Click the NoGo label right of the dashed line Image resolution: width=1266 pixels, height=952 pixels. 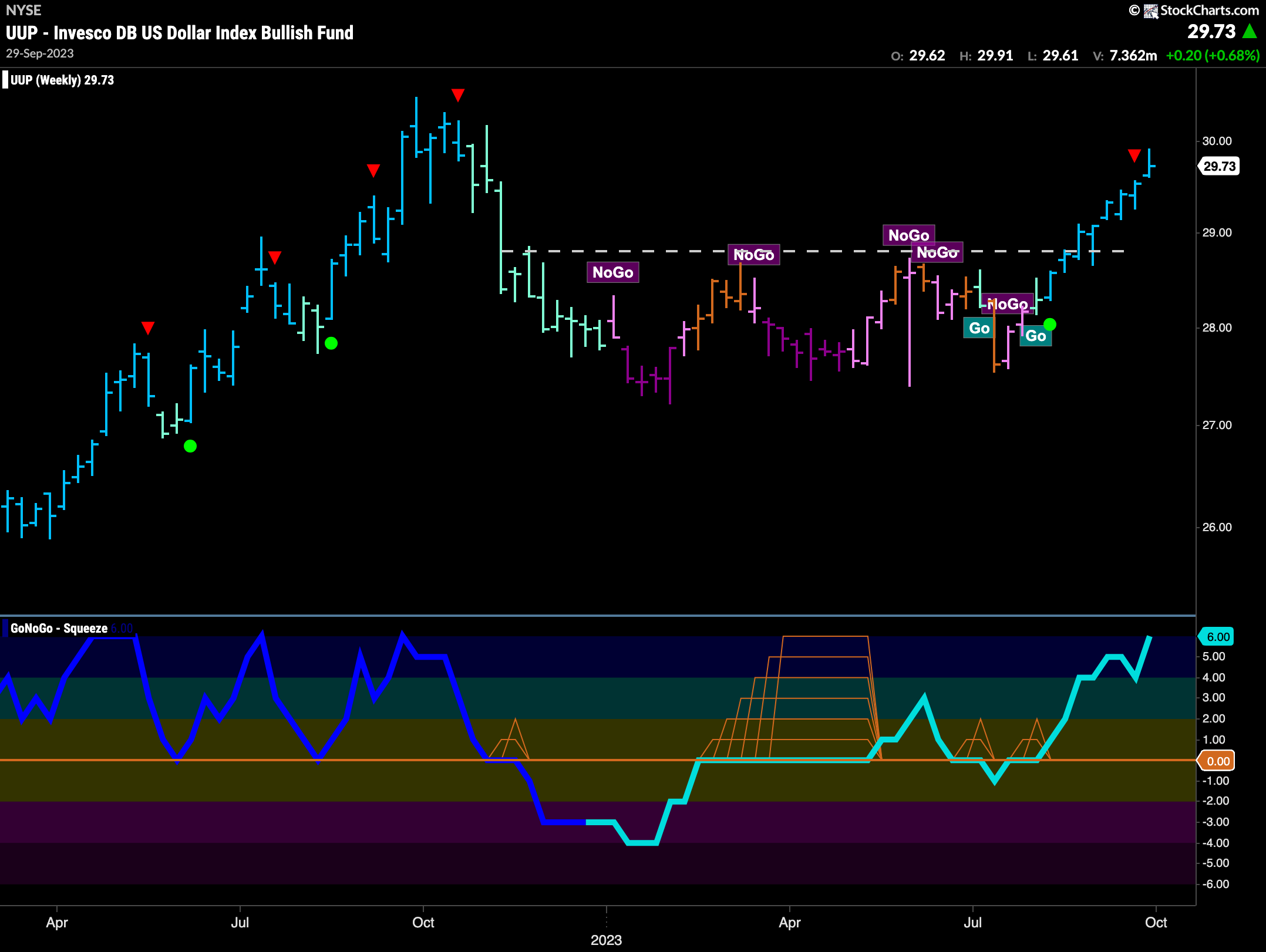(937, 252)
